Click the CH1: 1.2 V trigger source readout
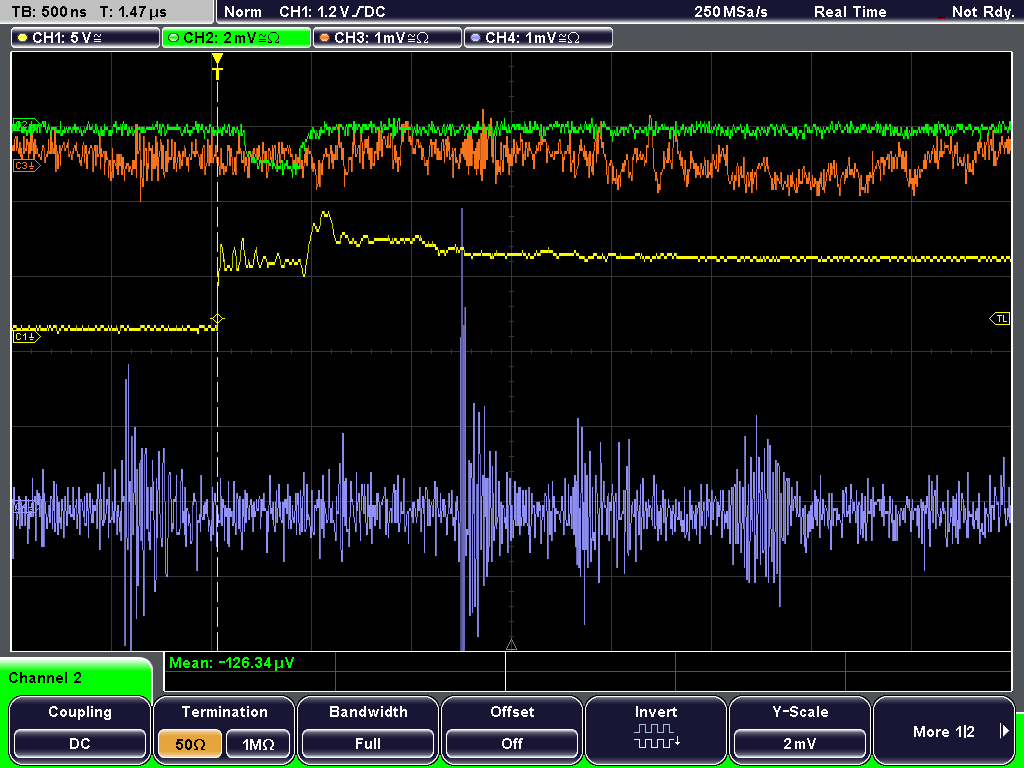This screenshot has width=1024, height=768. point(332,12)
